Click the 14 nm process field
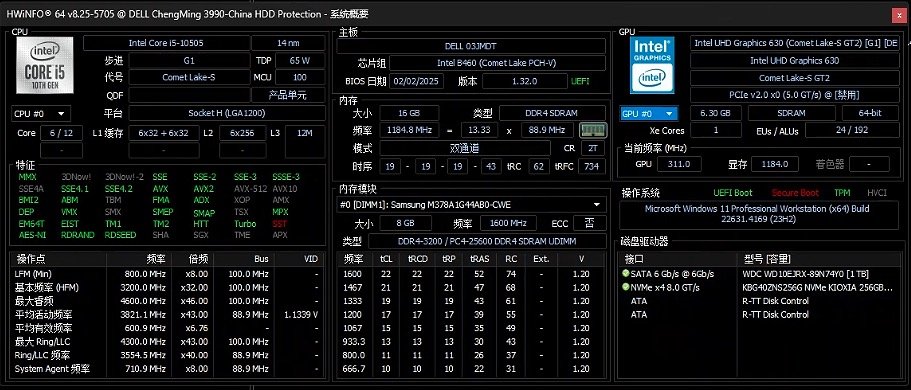The width and height of the screenshot is (911, 390). 288,43
